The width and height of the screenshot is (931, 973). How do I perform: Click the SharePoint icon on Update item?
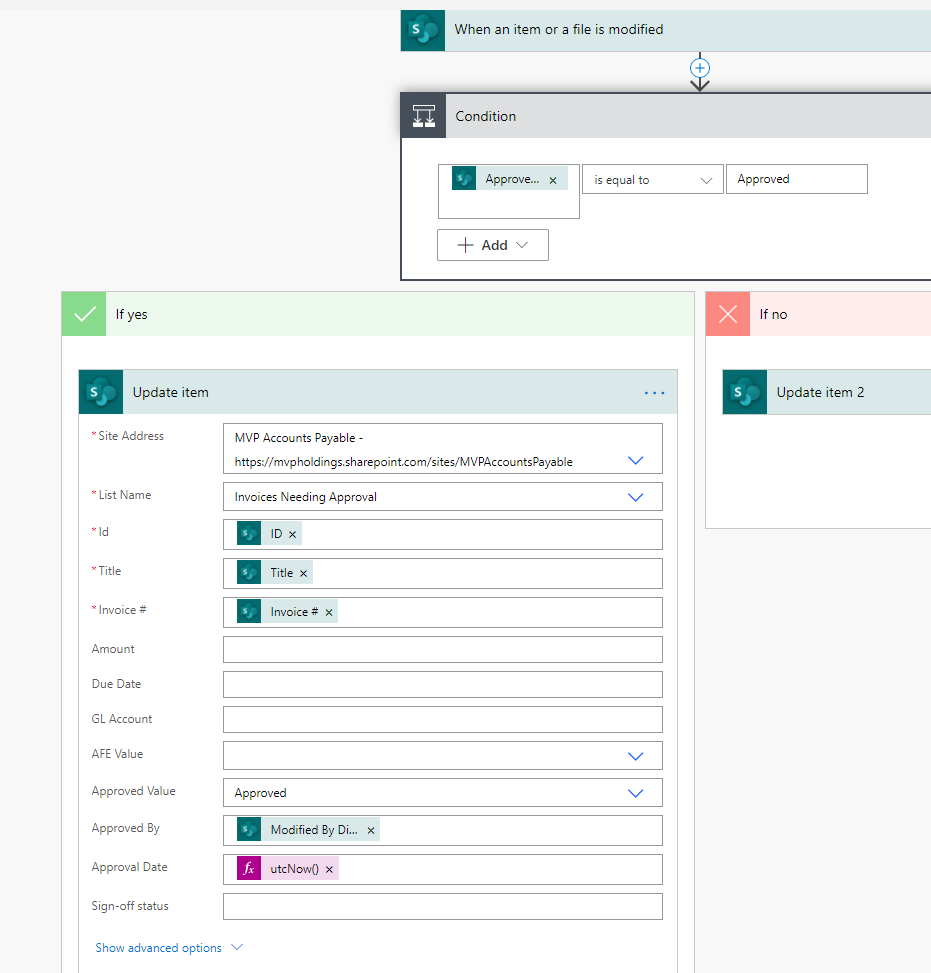(100, 391)
